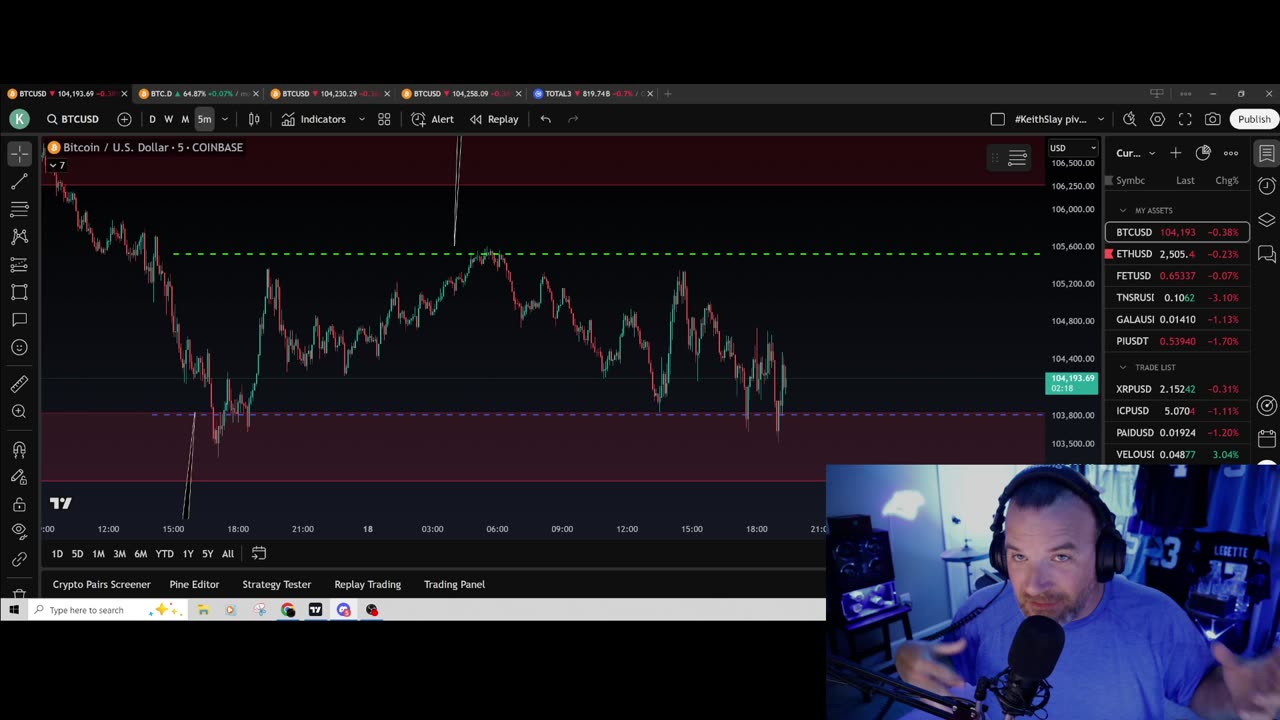Open the object tree layers sidebar icon
The height and width of the screenshot is (720, 1280).
click(x=1266, y=220)
